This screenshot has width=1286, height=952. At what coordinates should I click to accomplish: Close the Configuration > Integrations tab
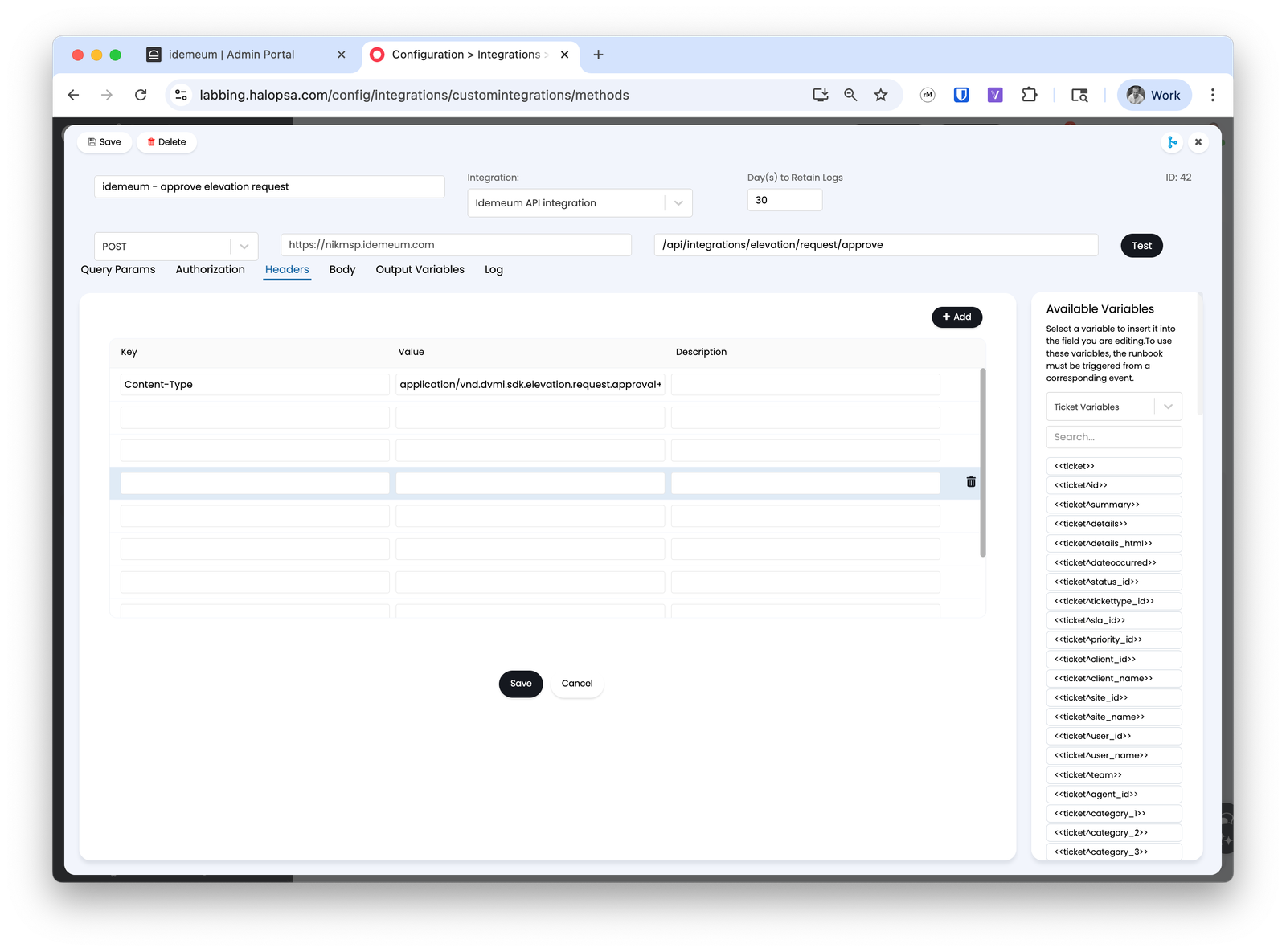click(564, 55)
